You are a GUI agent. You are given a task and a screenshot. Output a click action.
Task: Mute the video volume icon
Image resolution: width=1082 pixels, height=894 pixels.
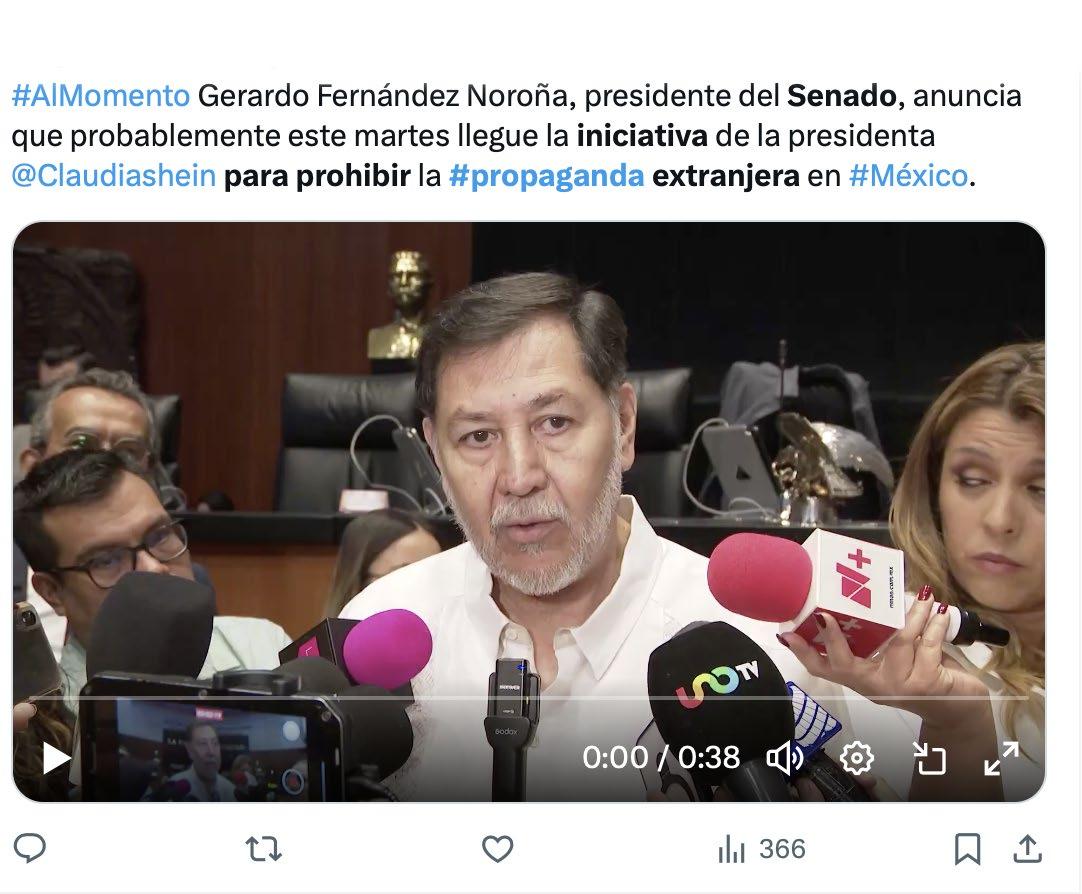coord(785,758)
